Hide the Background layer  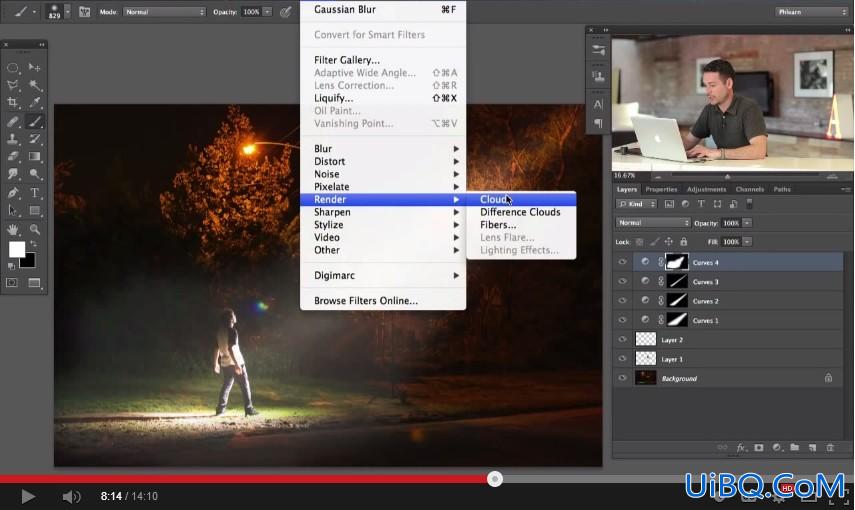pyautogui.click(x=622, y=378)
